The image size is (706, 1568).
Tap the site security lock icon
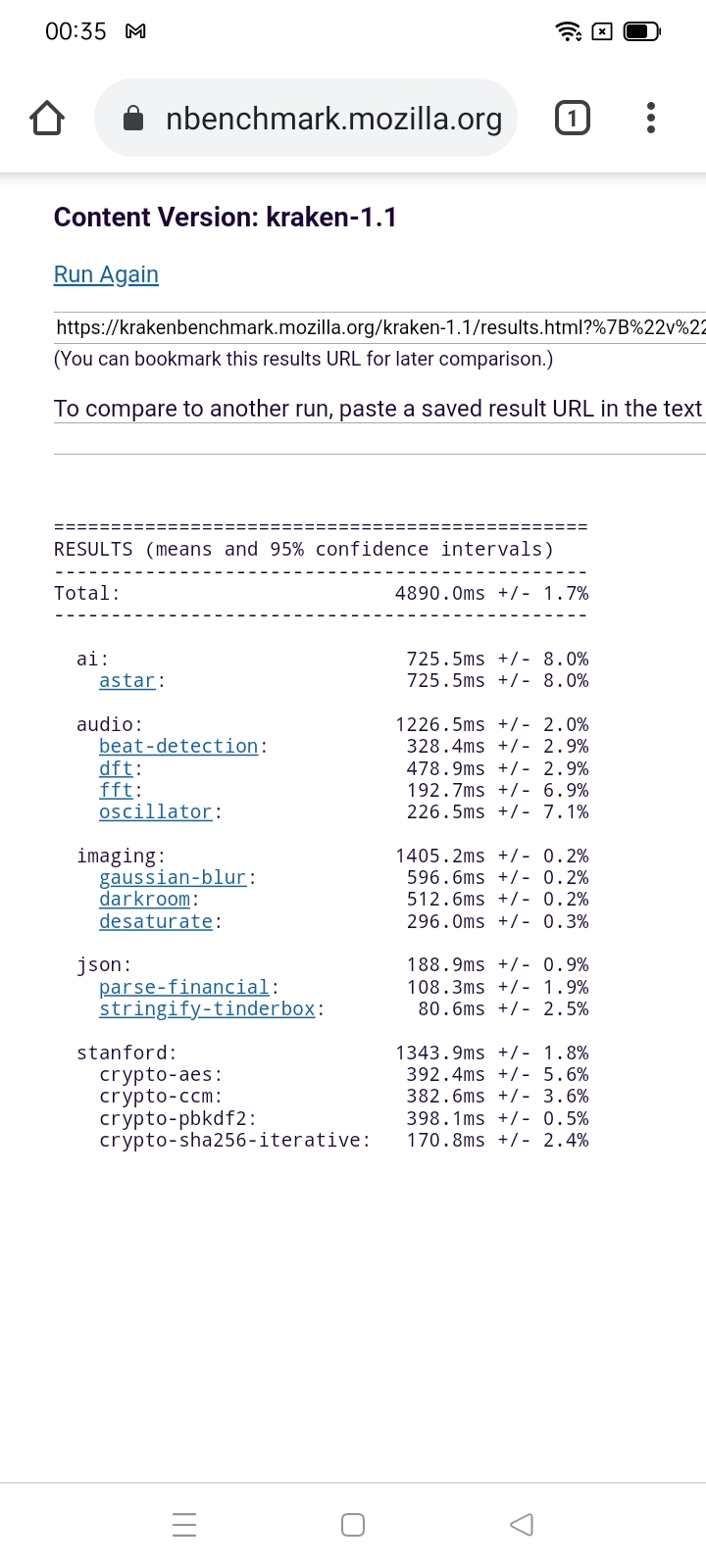pyautogui.click(x=133, y=120)
